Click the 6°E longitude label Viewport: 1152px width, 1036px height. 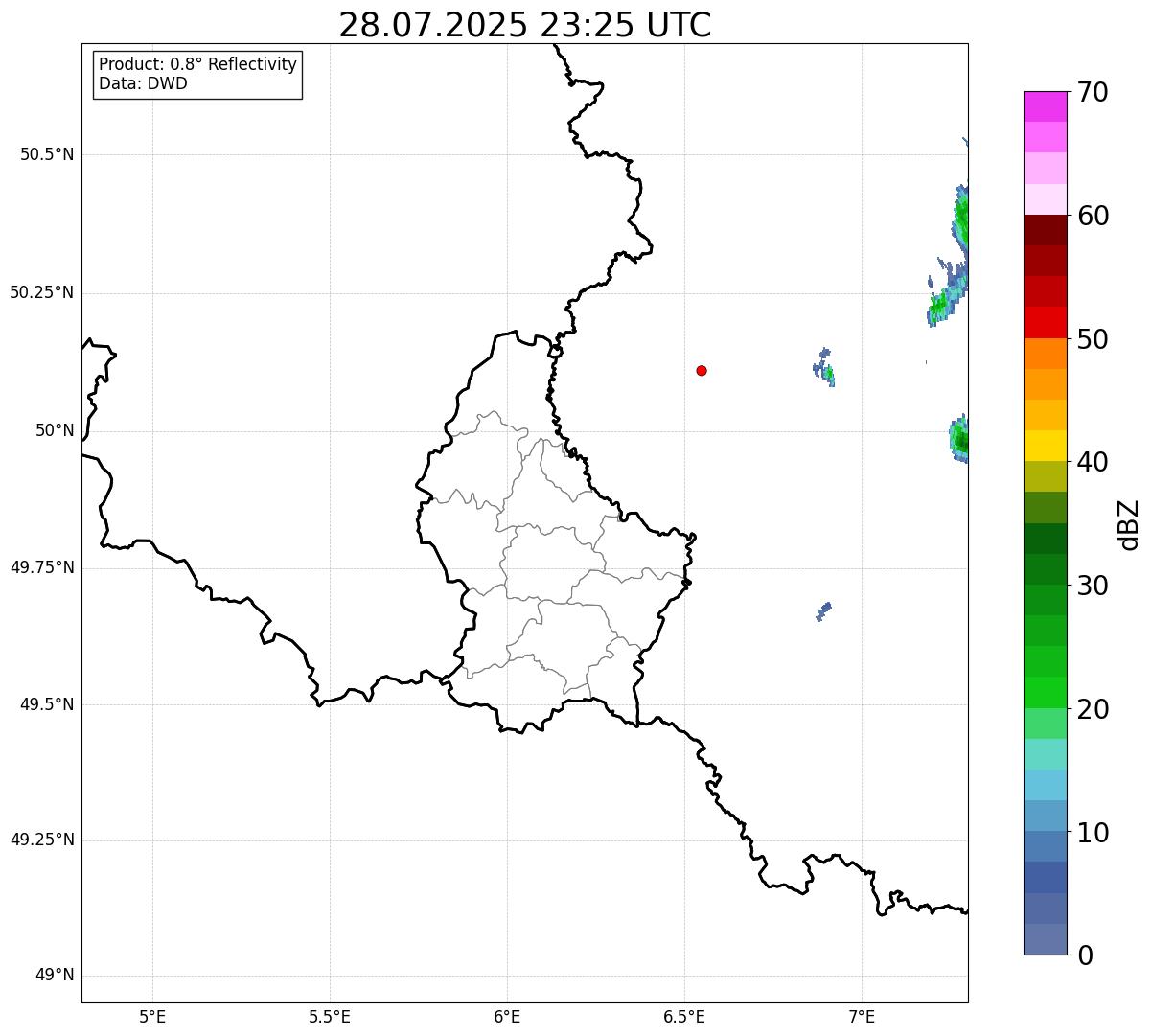click(507, 1016)
